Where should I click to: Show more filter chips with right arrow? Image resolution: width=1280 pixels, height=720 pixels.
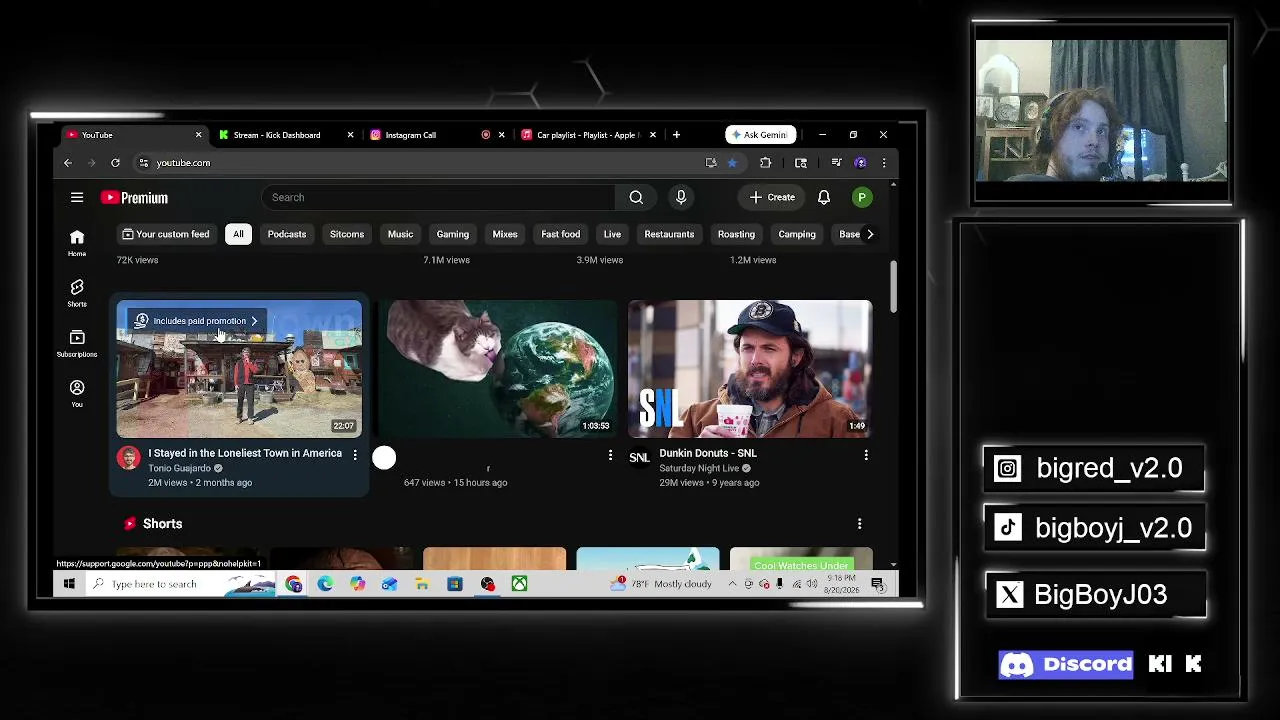pyautogui.click(x=870, y=234)
